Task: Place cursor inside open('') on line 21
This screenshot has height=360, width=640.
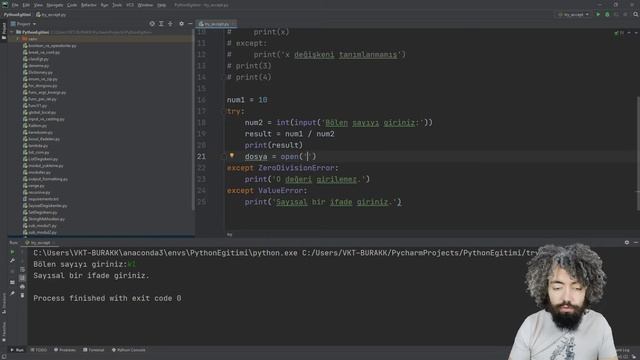Action: tap(308, 156)
